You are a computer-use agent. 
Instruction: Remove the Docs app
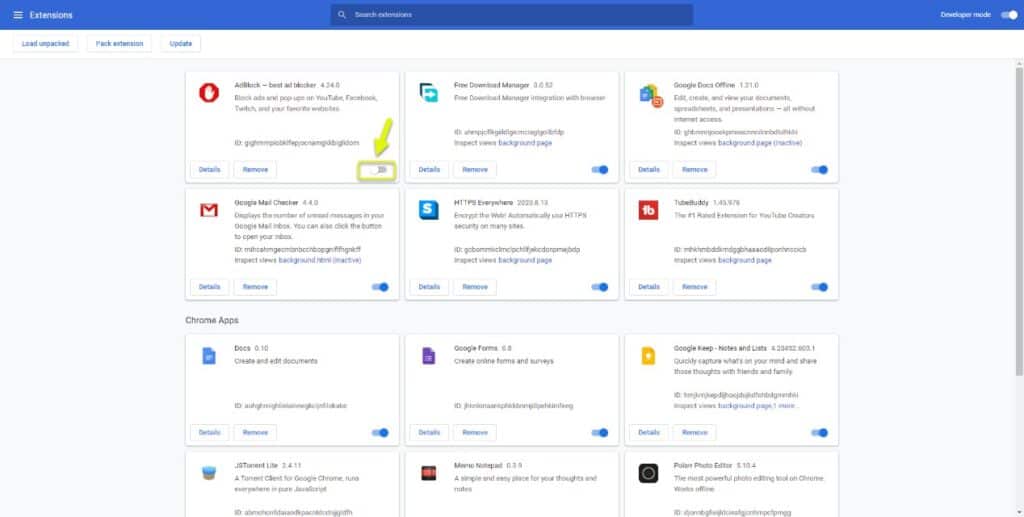tap(255, 432)
